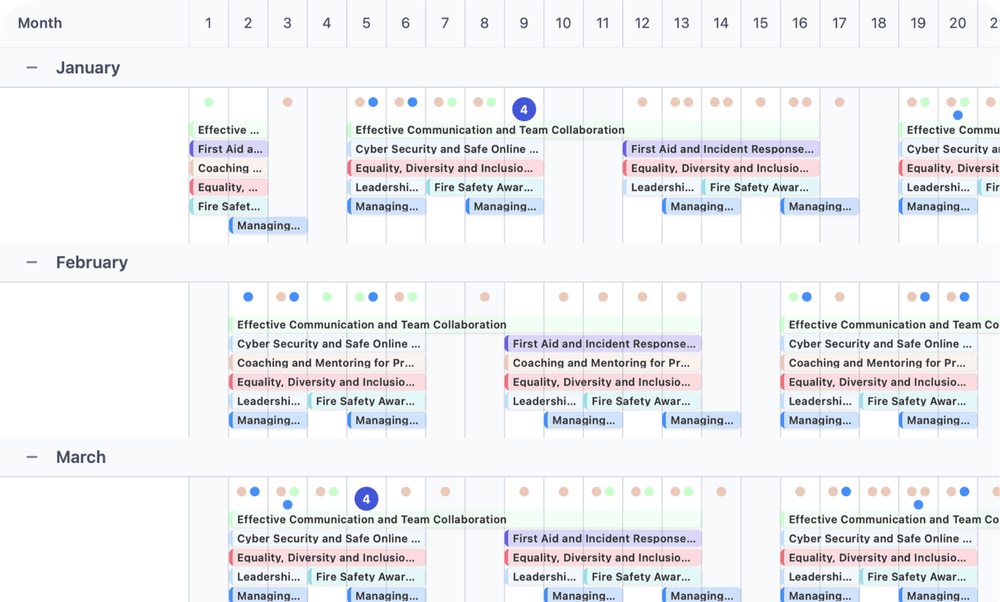Open the blue 4 overflow badge in January

(524, 108)
